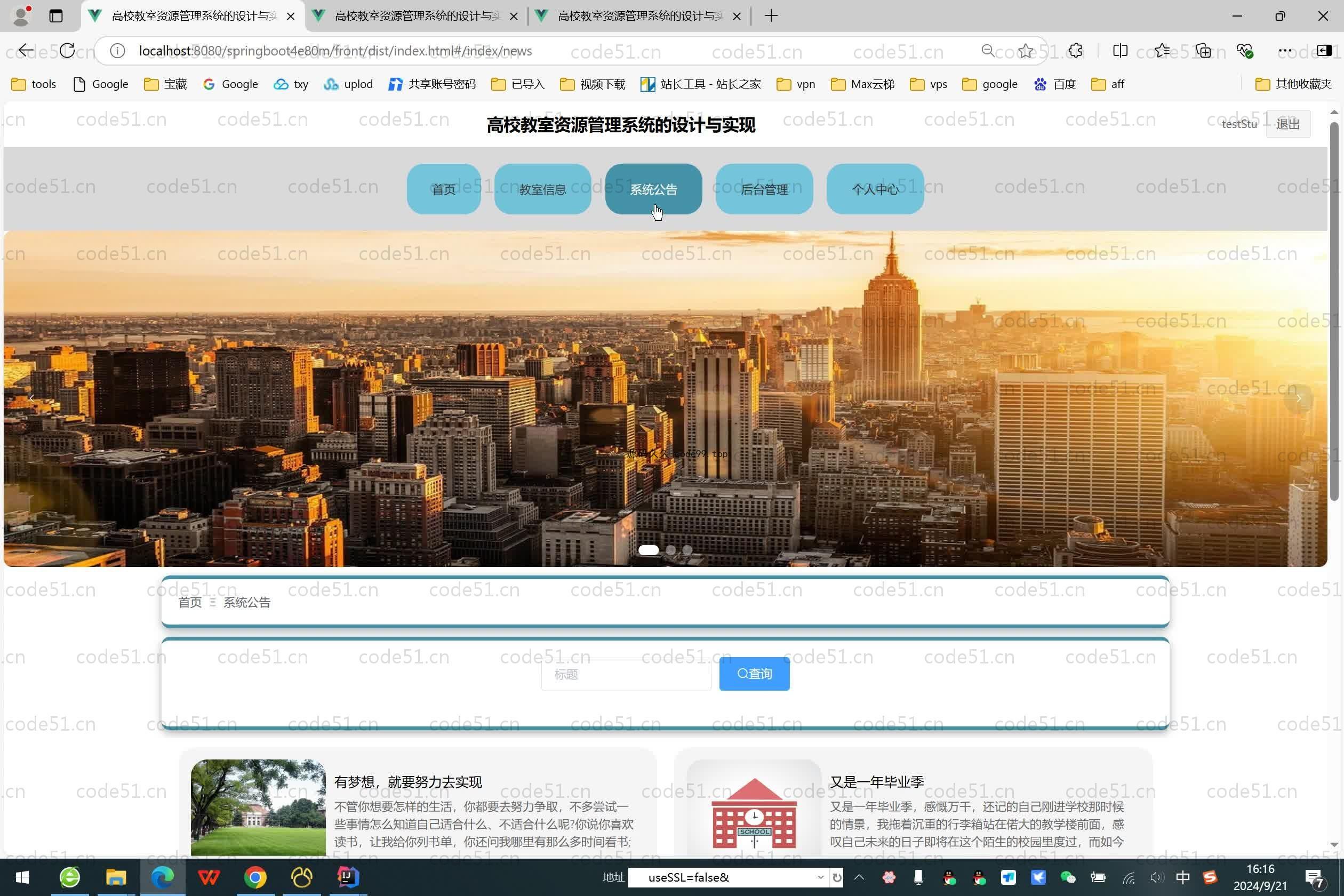Open the tab actions menu icon
This screenshot has height=896, width=1344.
[x=56, y=16]
